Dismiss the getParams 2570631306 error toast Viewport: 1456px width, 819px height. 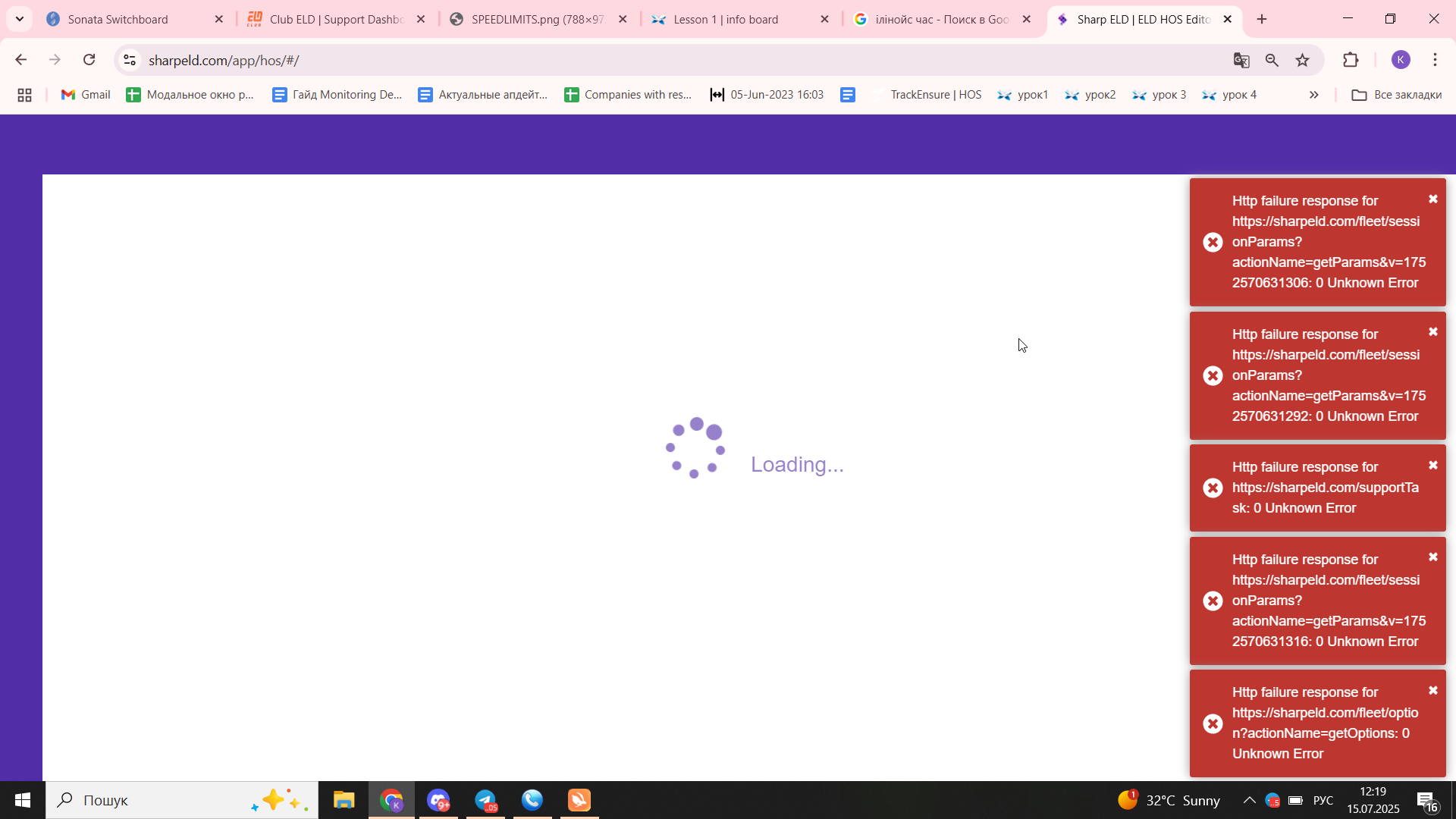pos(1433,199)
